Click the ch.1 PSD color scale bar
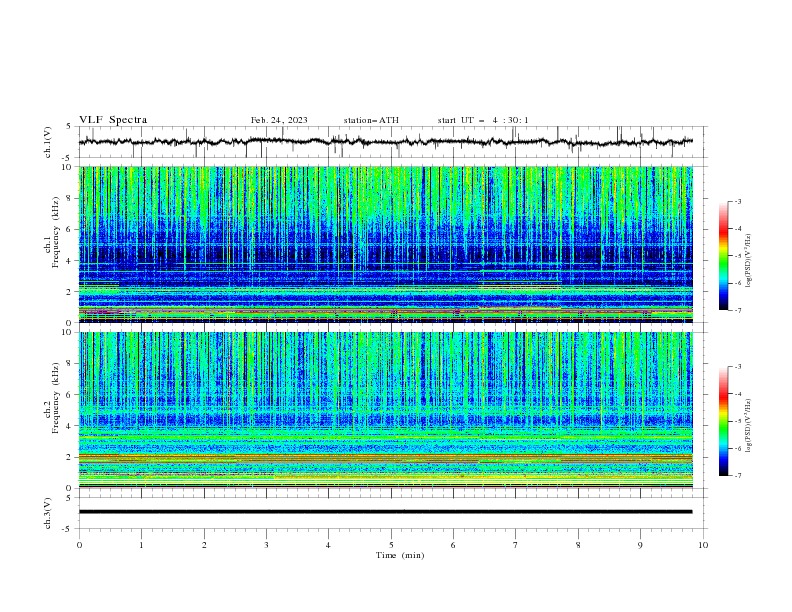Screen dimensions: 792x612 click(x=723, y=256)
